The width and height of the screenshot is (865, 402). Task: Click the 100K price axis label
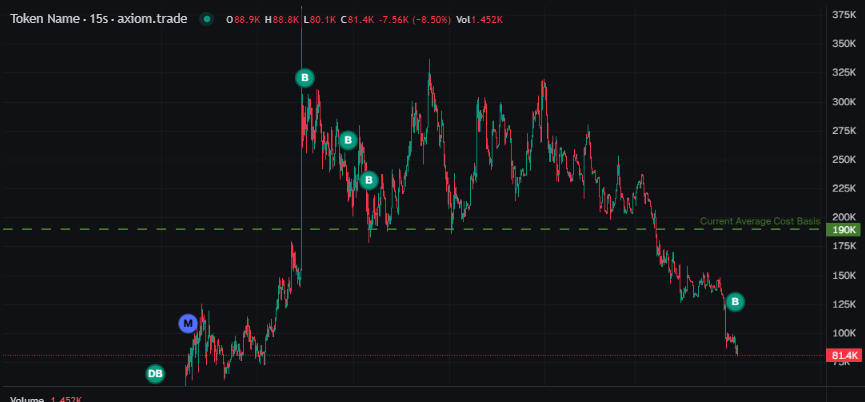pyautogui.click(x=844, y=333)
